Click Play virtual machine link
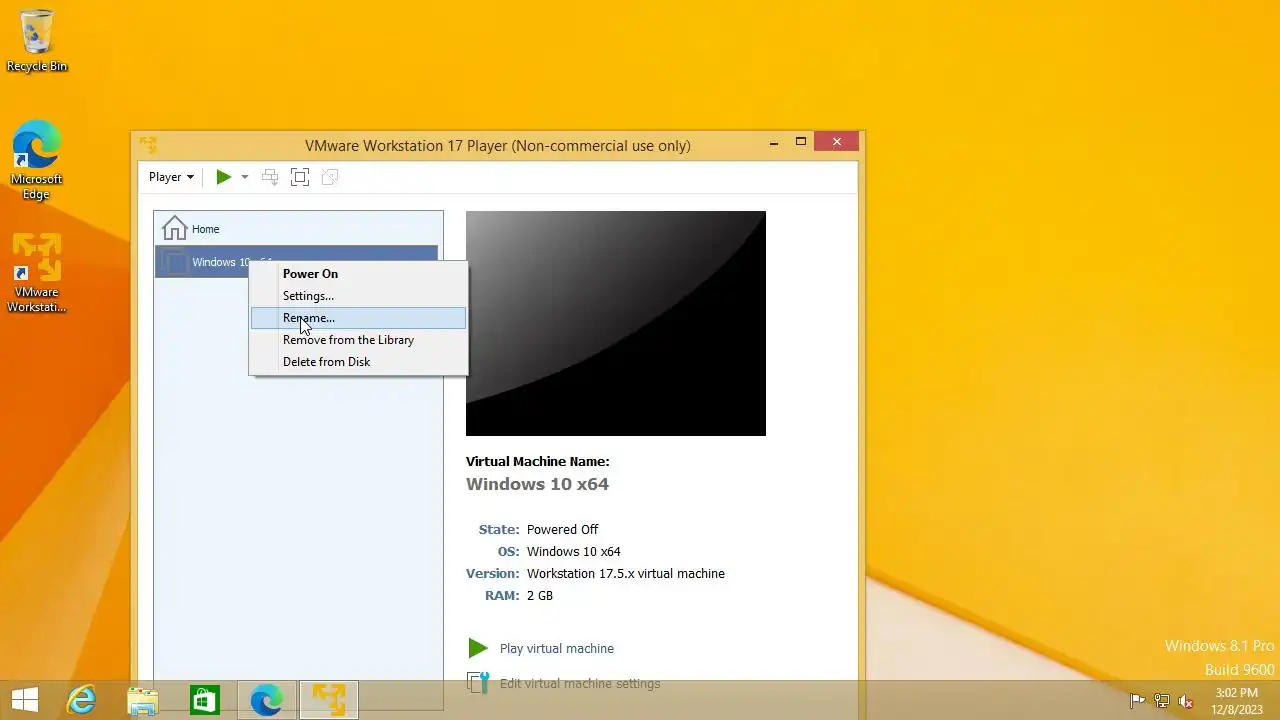The image size is (1280, 720). (x=557, y=648)
